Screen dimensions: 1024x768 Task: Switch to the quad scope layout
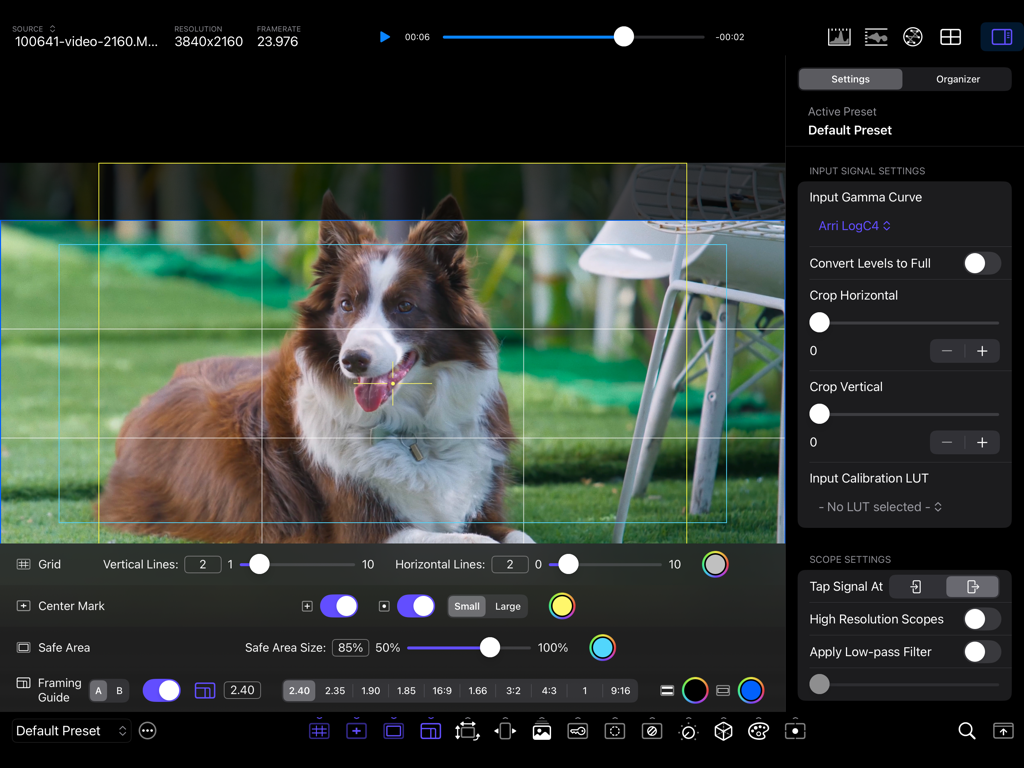click(x=950, y=36)
